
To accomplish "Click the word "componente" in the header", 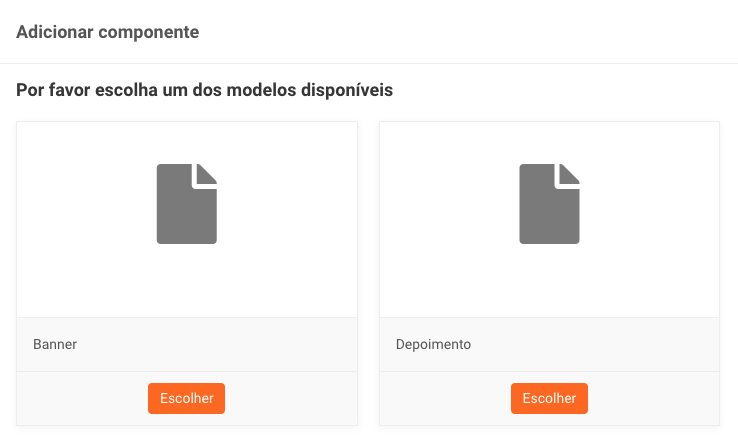I will click(x=154, y=32).
